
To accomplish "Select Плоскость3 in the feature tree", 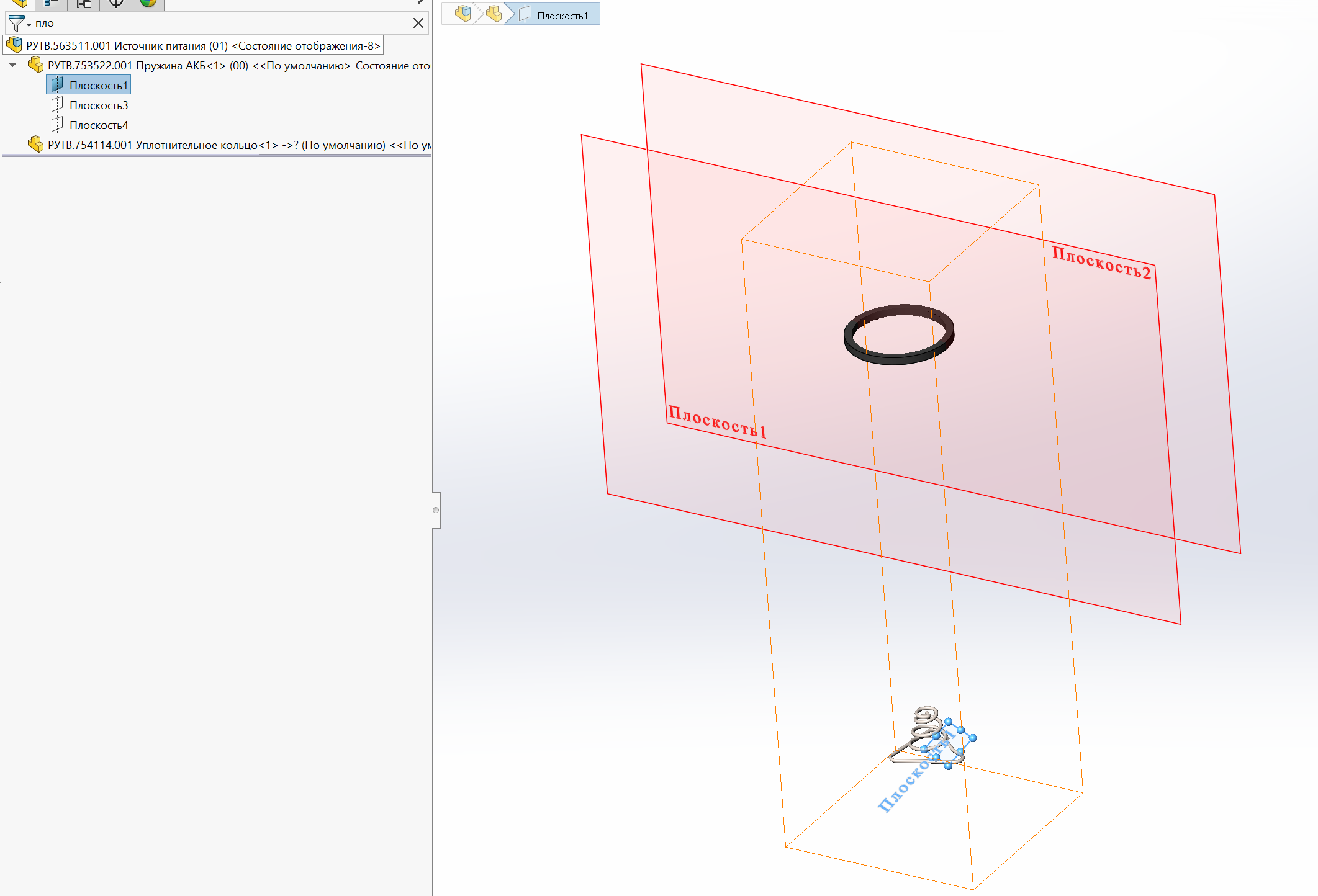I will tap(90, 105).
